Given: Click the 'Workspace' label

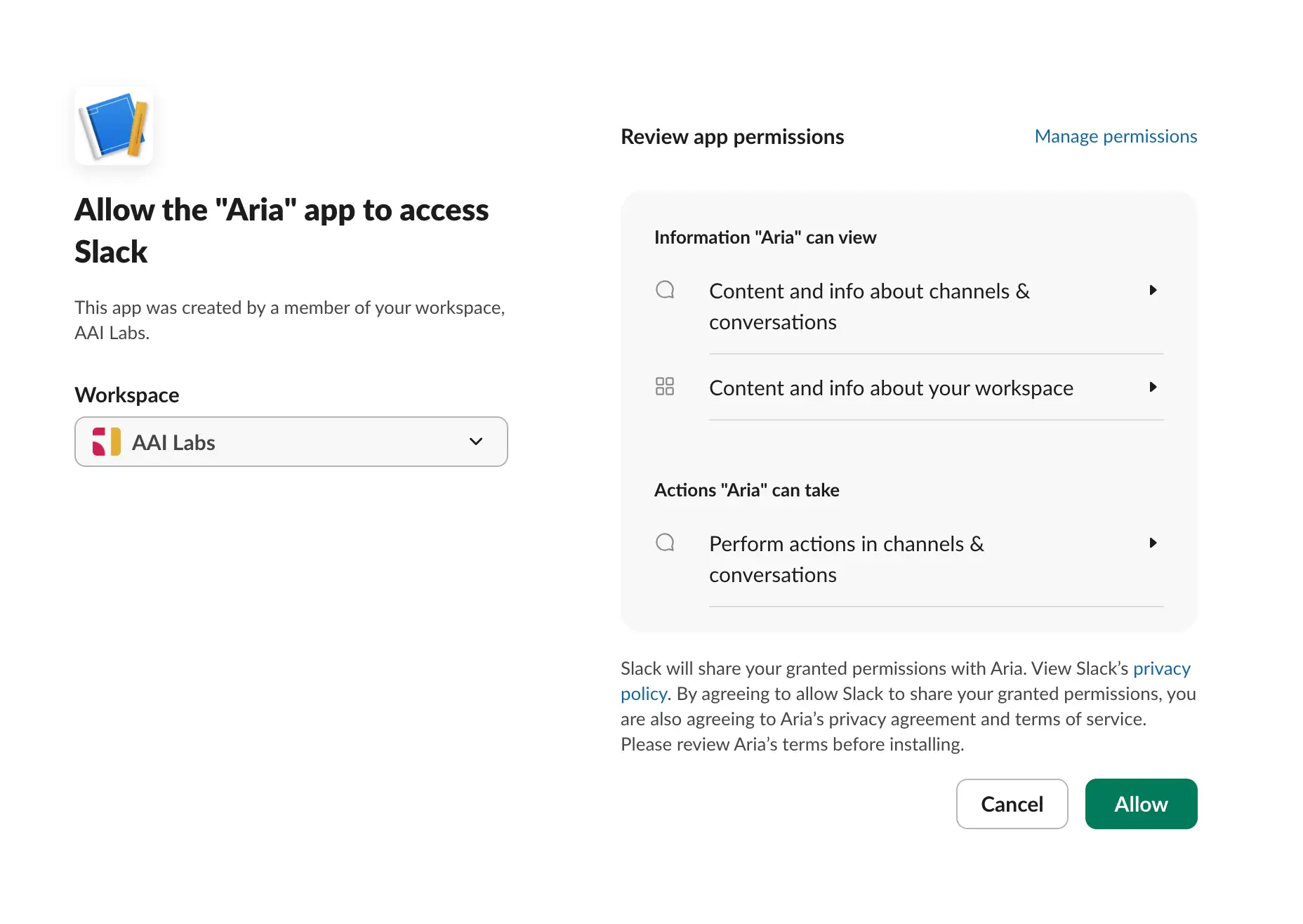Looking at the screenshot, I should 127,395.
